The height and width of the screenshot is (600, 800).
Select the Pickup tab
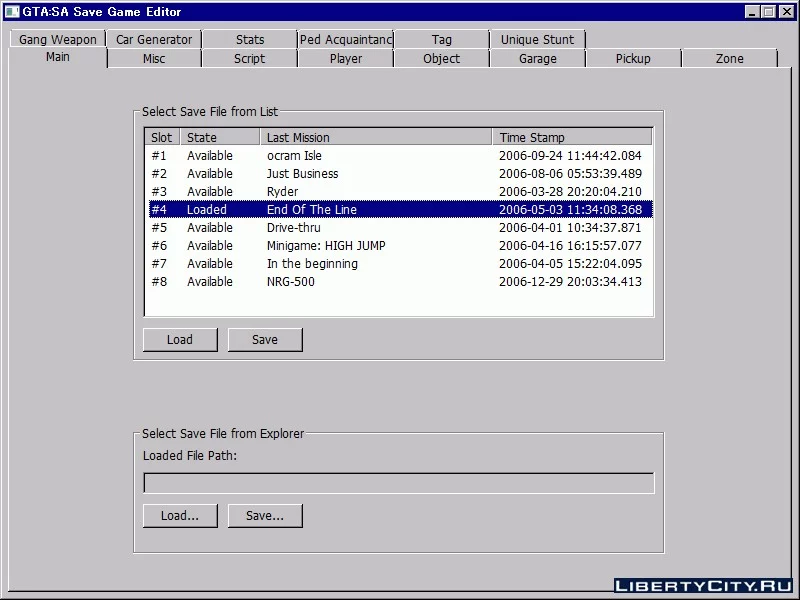tap(633, 59)
